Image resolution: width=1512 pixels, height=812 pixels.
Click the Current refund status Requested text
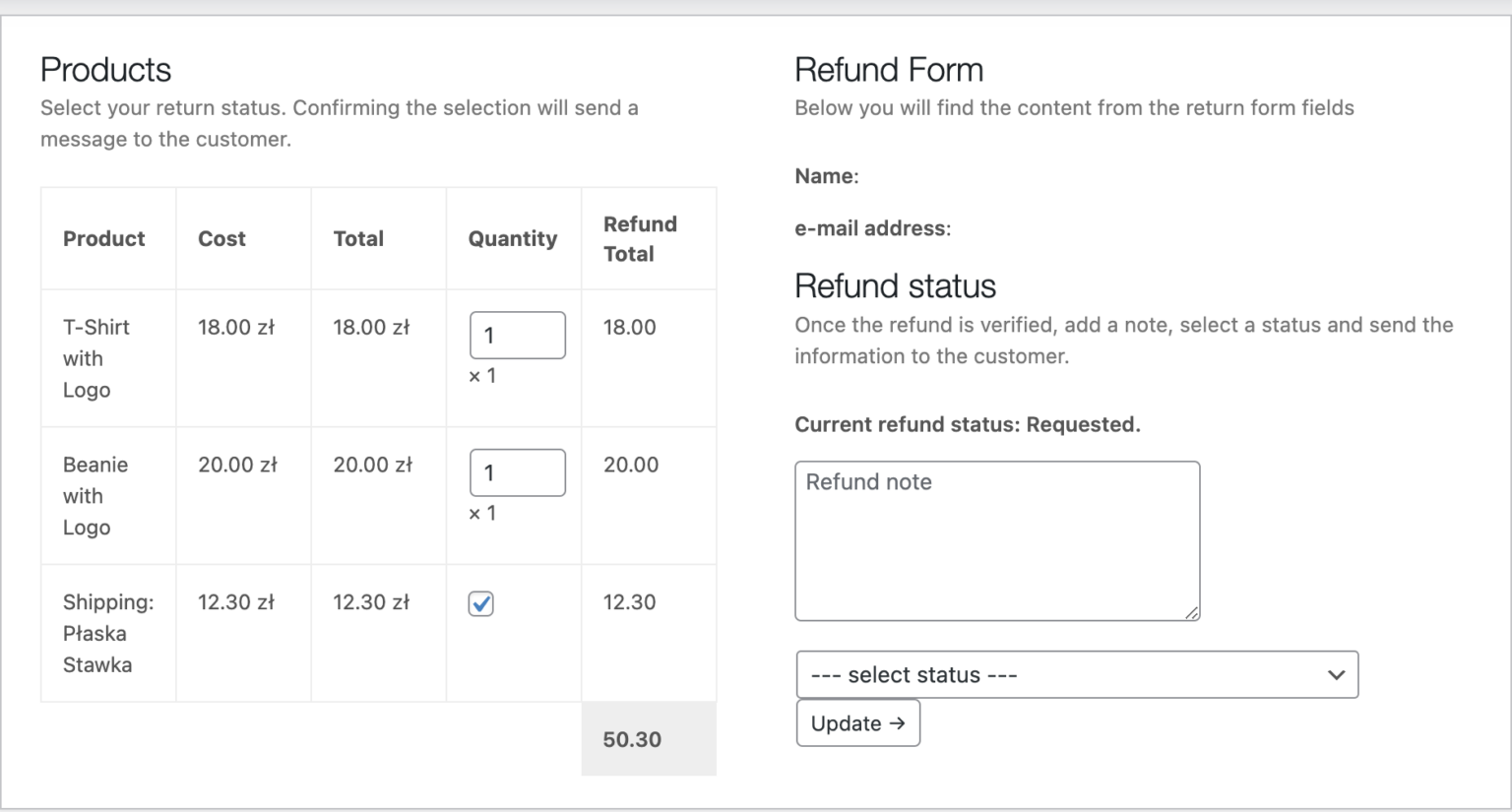click(x=968, y=424)
